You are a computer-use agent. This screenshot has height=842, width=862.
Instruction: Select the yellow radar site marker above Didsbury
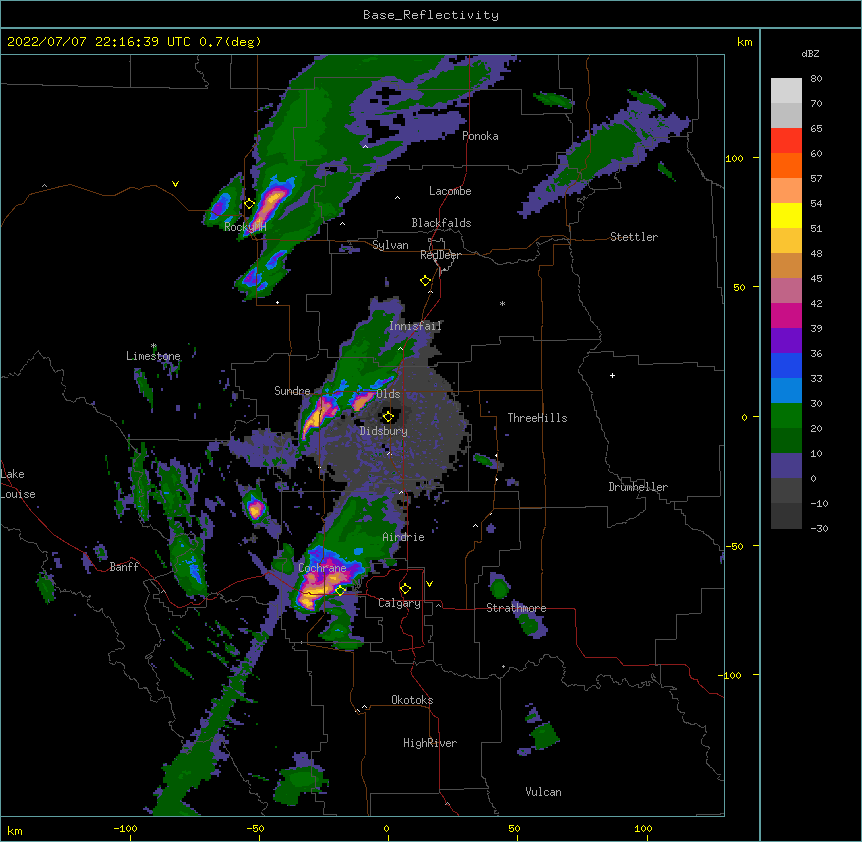point(388,417)
